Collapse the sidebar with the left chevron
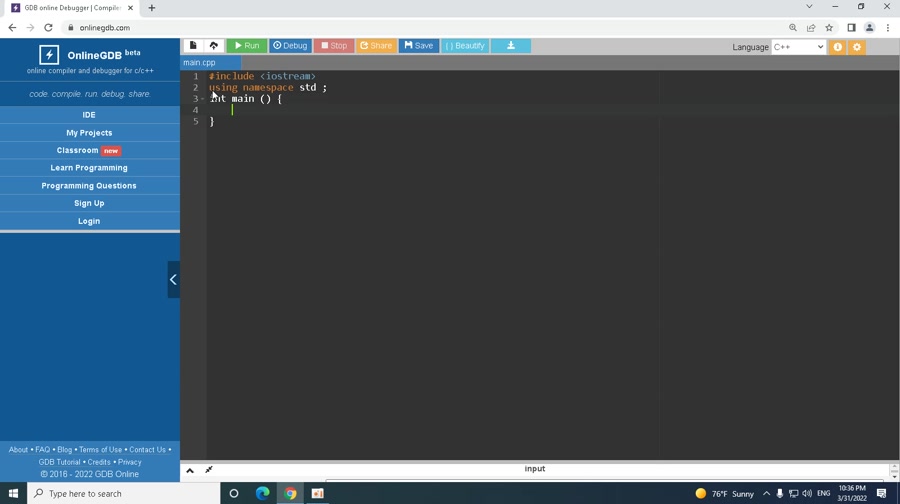Image resolution: width=900 pixels, height=504 pixels. click(x=173, y=280)
